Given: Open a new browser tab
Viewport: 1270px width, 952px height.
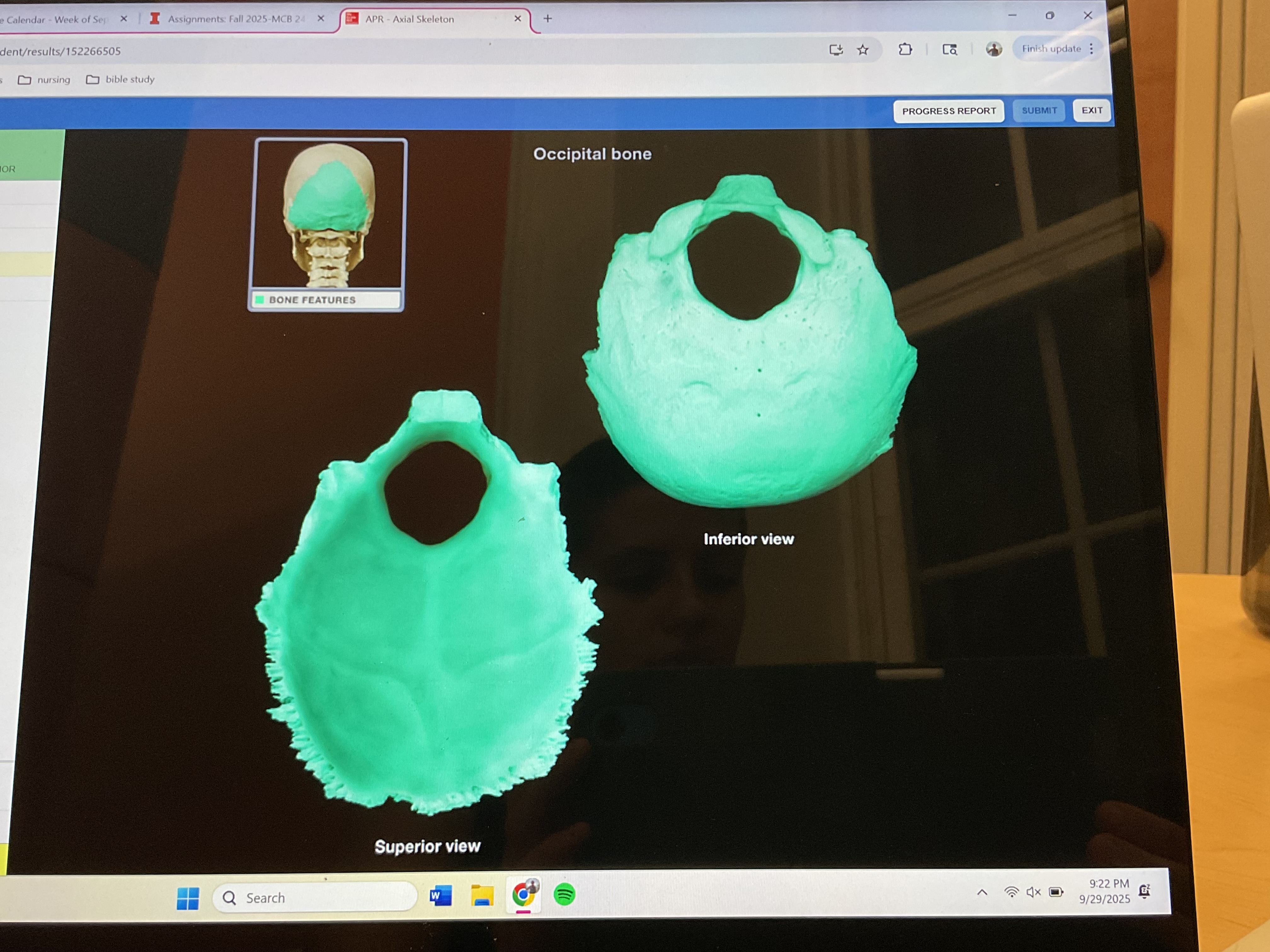Looking at the screenshot, I should 548,19.
